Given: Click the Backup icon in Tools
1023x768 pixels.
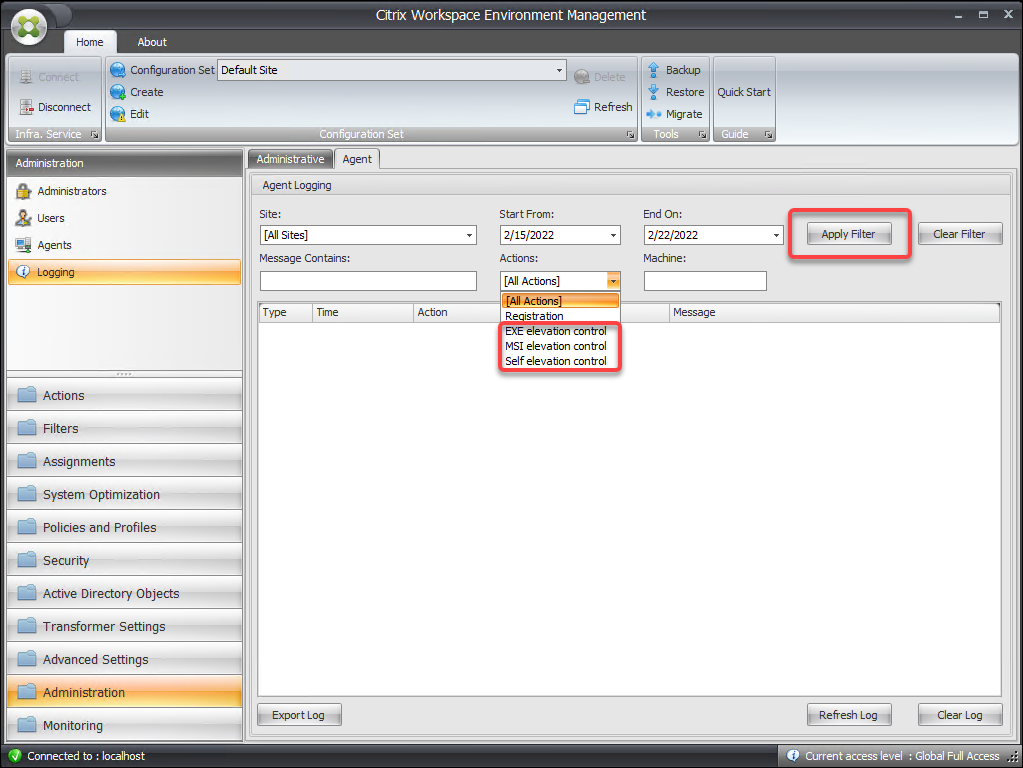Looking at the screenshot, I should pos(654,70).
